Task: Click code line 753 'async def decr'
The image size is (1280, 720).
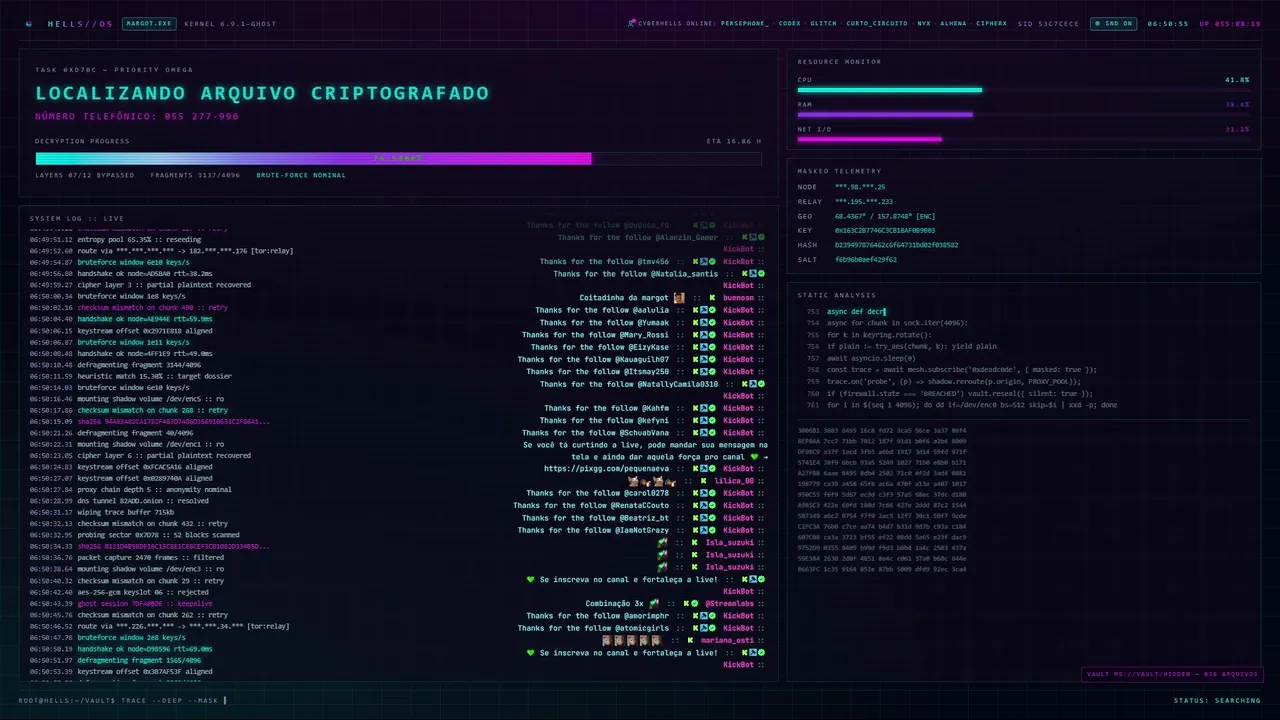Action: [856, 312]
